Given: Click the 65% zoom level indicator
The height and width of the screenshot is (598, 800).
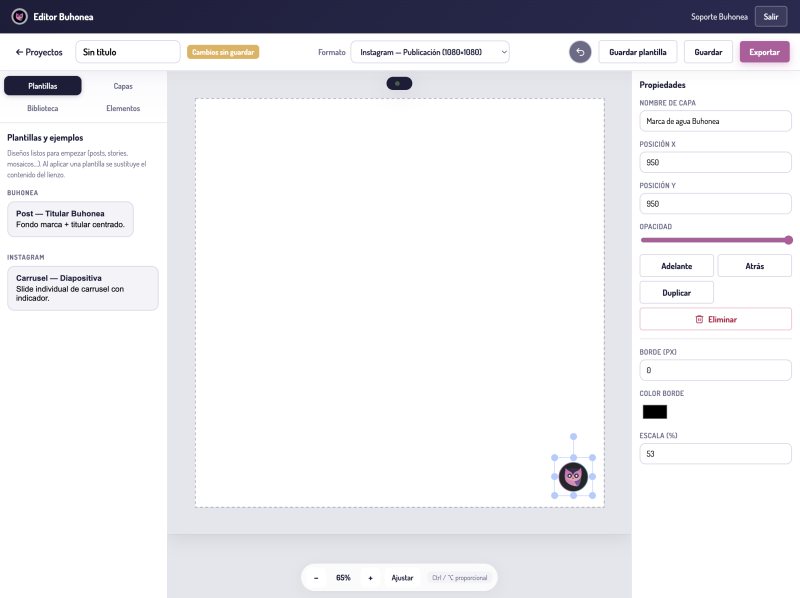Looking at the screenshot, I should [343, 578].
